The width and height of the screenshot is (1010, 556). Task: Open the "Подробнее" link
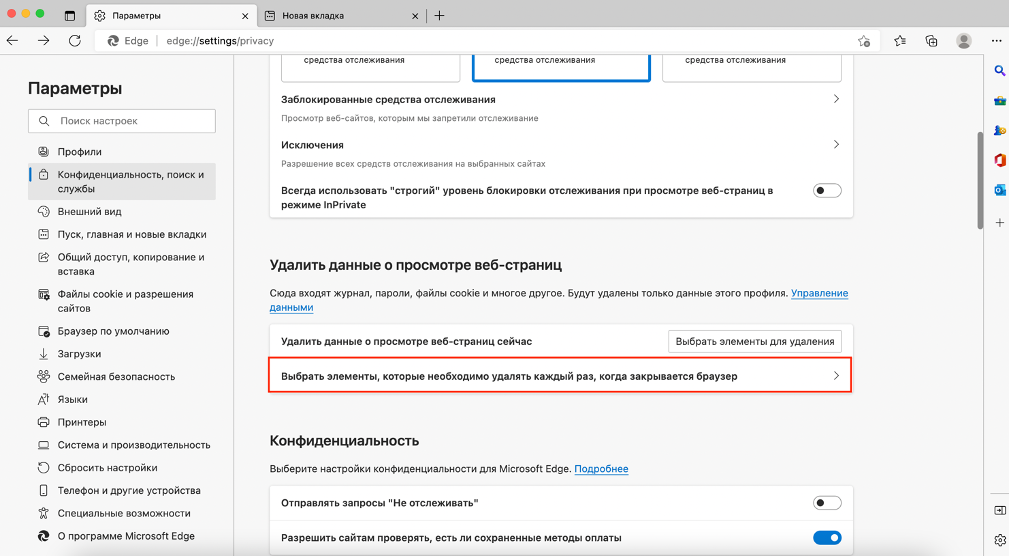(601, 469)
